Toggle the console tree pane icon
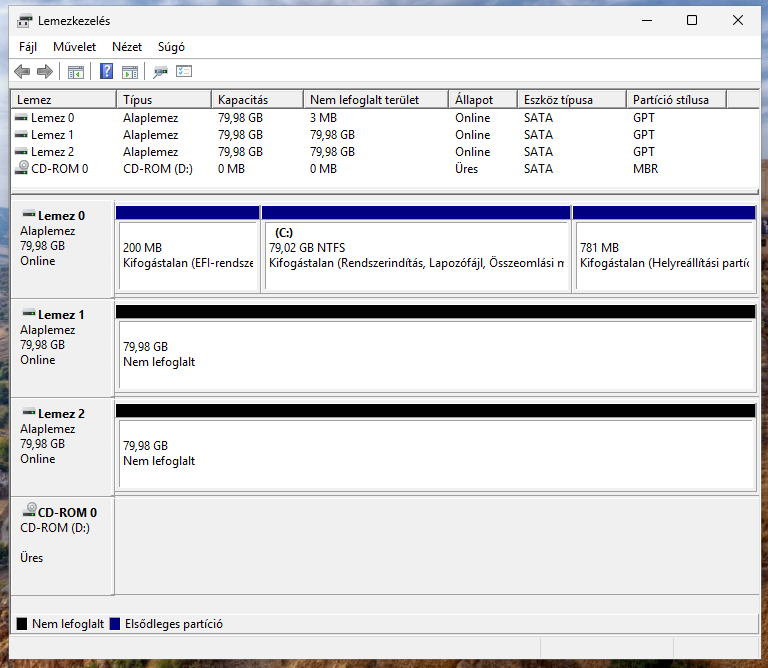The width and height of the screenshot is (768, 668). click(76, 72)
